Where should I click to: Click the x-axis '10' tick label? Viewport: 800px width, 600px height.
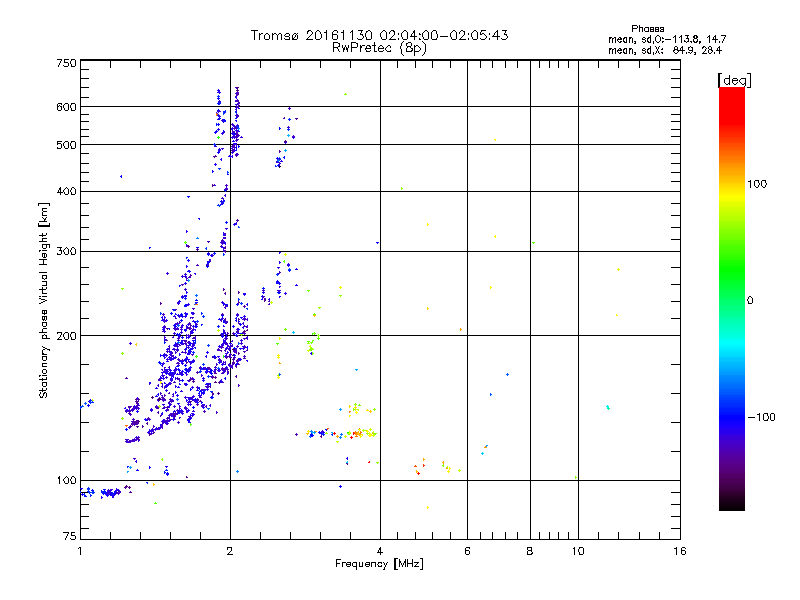[578, 551]
